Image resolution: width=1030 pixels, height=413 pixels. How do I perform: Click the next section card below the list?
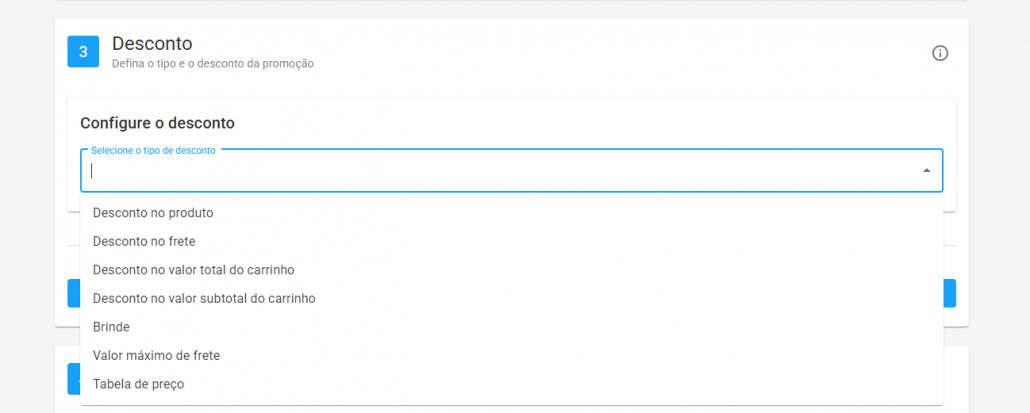tap(956, 378)
